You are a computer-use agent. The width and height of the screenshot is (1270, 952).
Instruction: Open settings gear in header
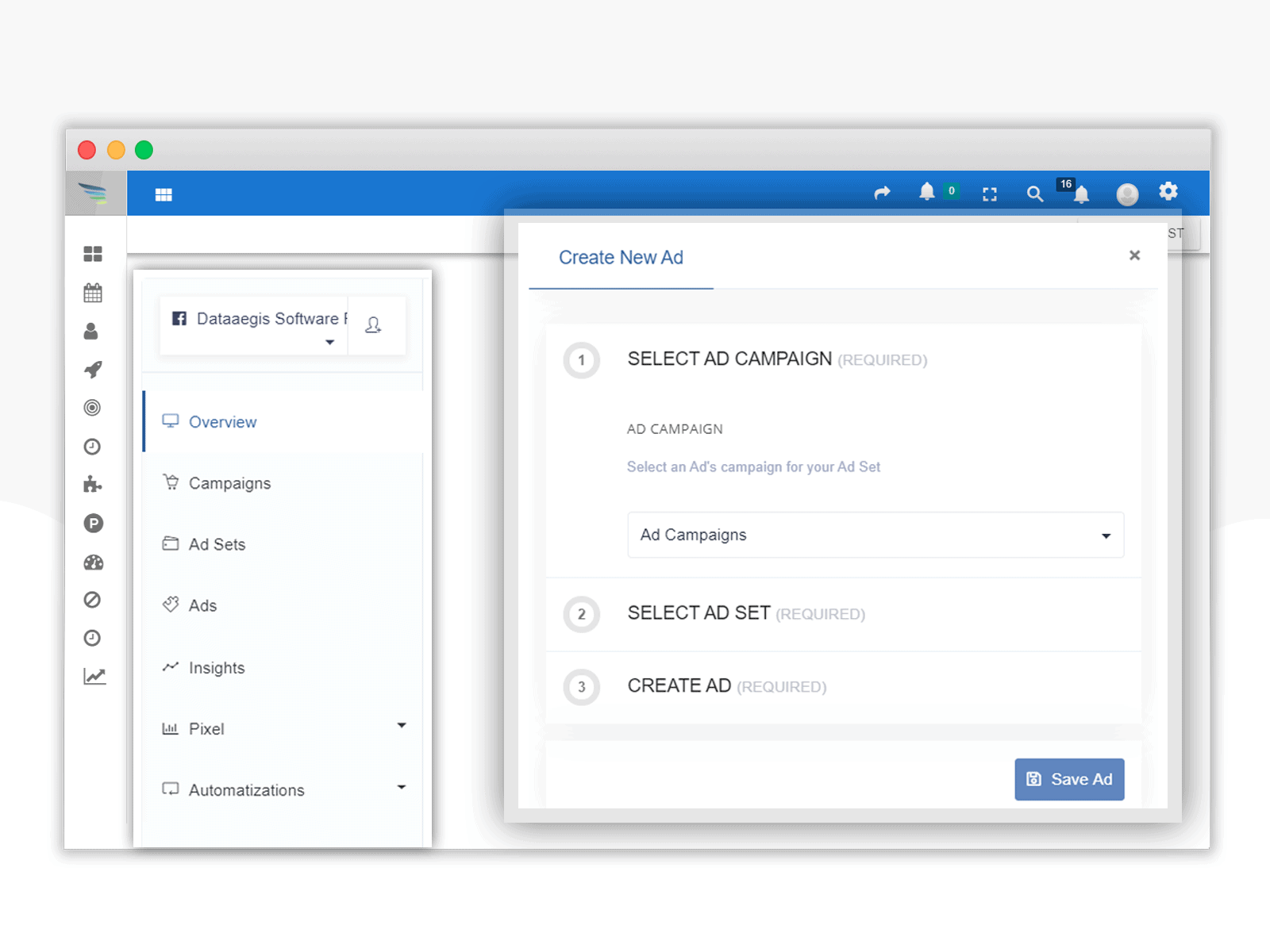(1168, 191)
